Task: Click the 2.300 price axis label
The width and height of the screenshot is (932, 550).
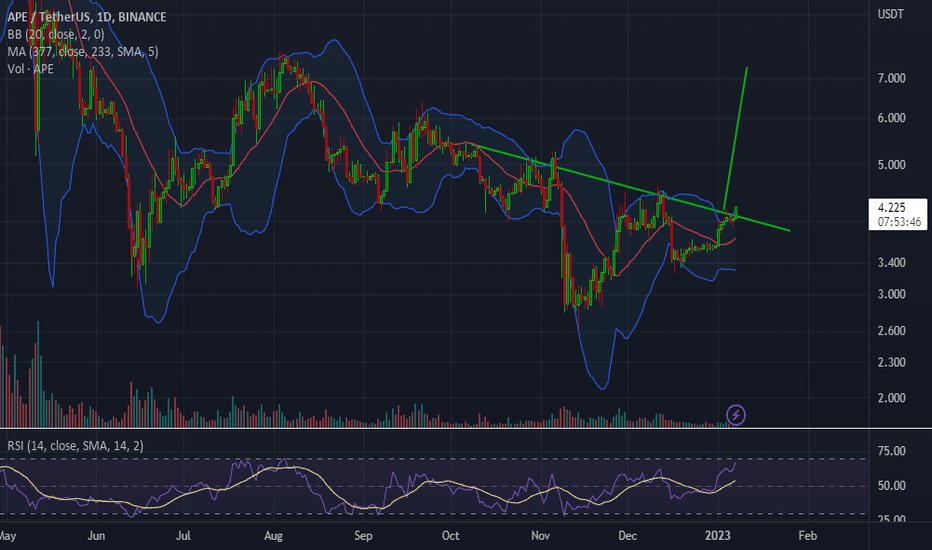Action: 892,362
